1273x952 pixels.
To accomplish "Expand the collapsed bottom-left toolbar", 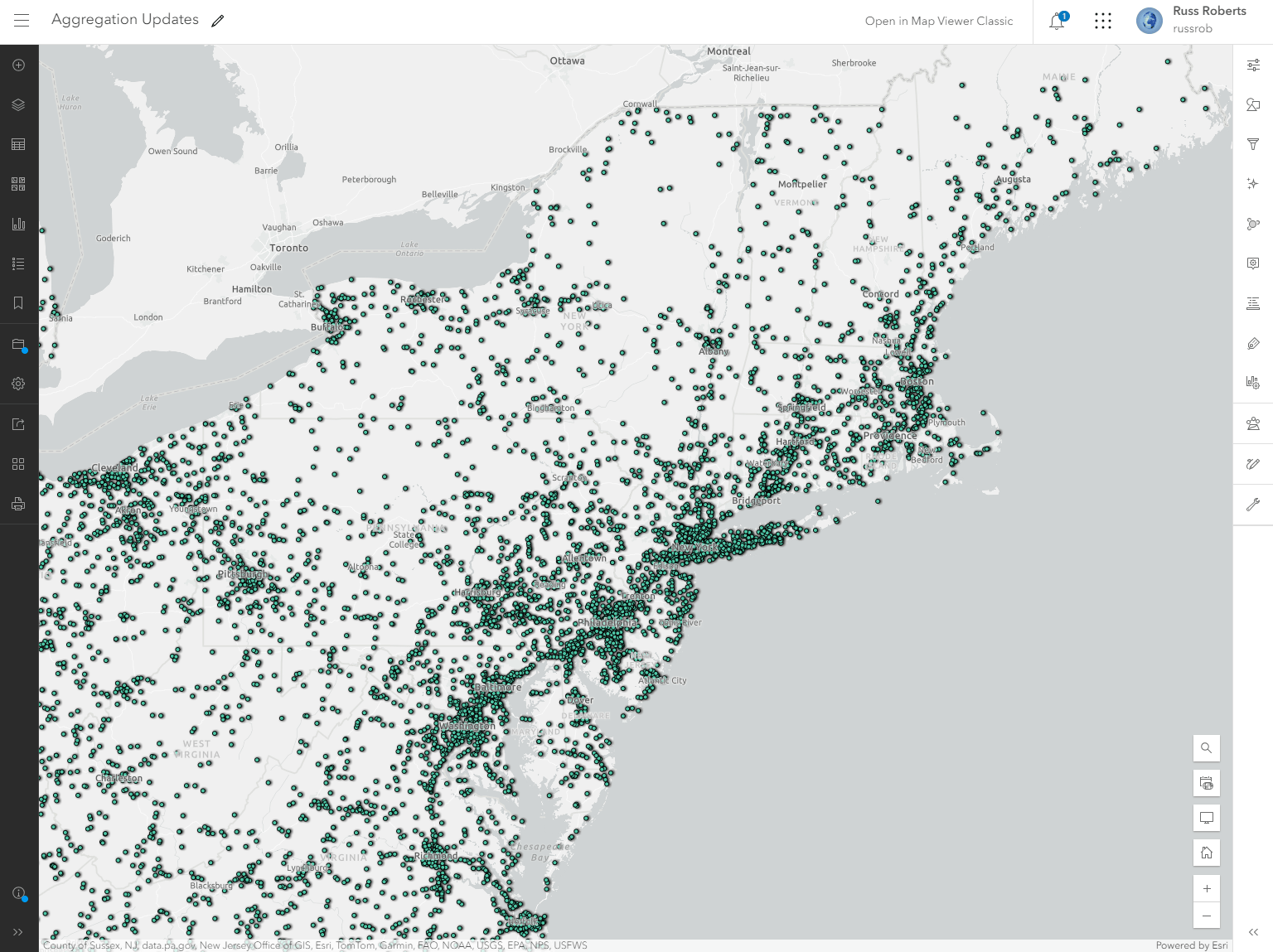I will coord(18,930).
